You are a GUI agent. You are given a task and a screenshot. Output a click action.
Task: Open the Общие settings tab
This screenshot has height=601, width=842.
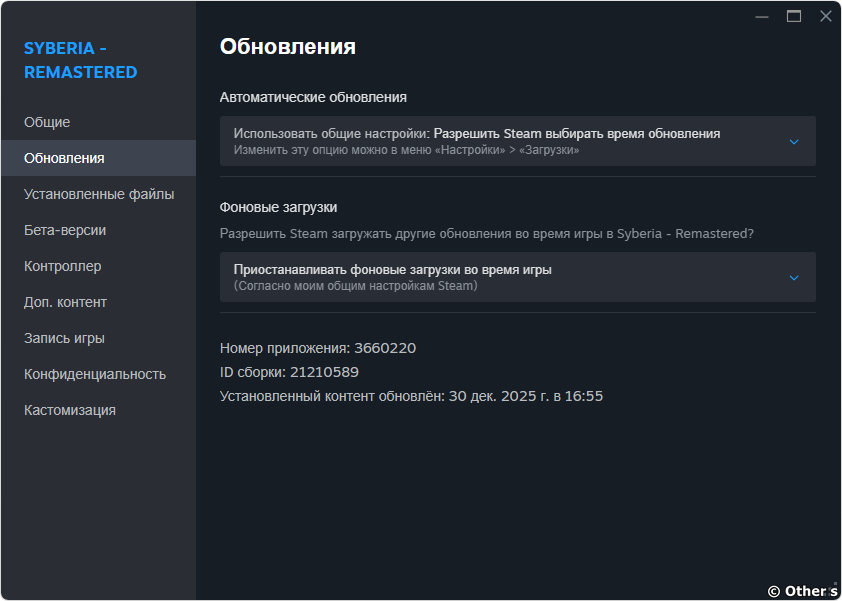(x=47, y=122)
